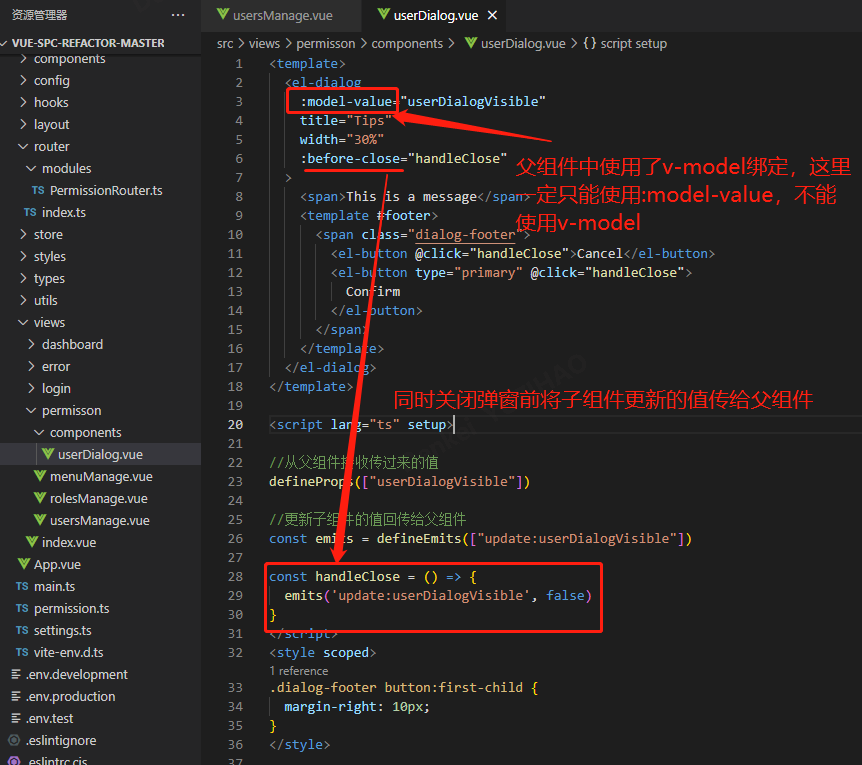The width and height of the screenshot is (862, 765).
Task: Expand the login folder
Action: [x=31, y=388]
